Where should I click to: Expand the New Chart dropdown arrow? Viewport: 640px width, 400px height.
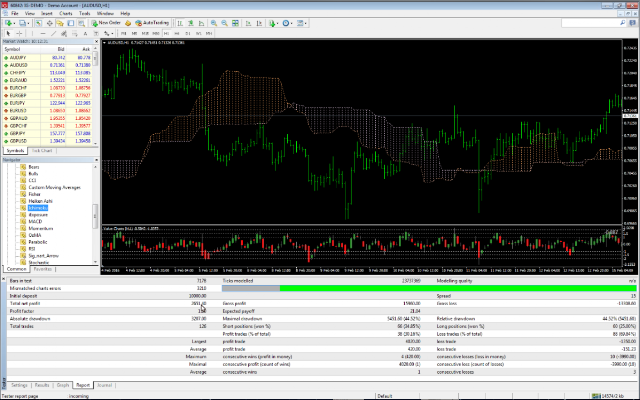tap(14, 24)
